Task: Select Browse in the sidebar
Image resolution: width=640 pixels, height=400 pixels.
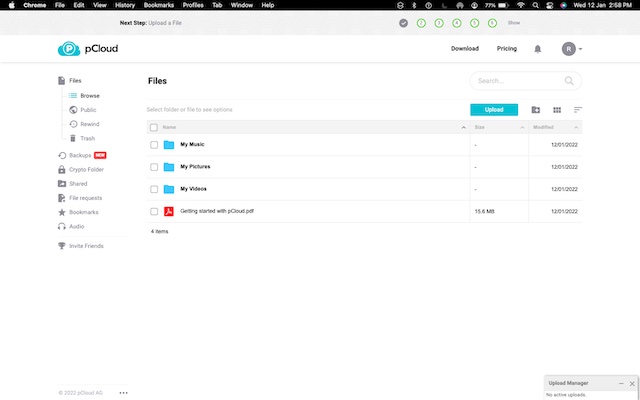Action: (x=84, y=96)
